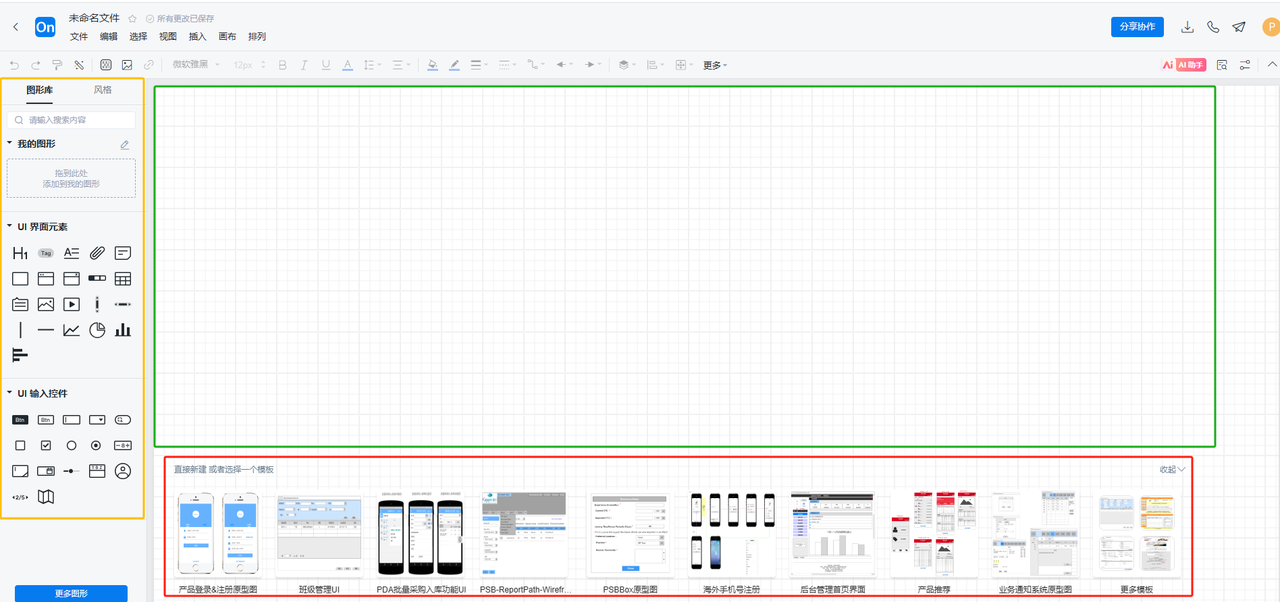The image size is (1280, 602).
Task: Select the slider control shape
Action: [71, 471]
